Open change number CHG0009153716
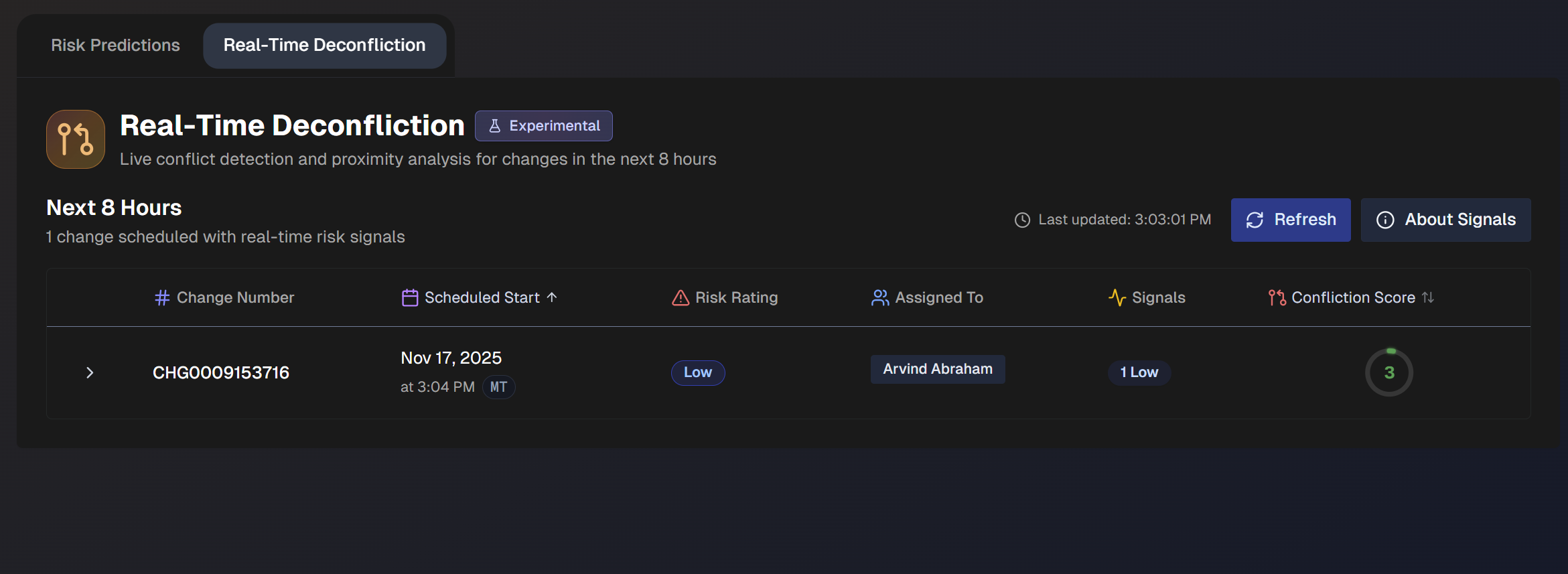 221,372
